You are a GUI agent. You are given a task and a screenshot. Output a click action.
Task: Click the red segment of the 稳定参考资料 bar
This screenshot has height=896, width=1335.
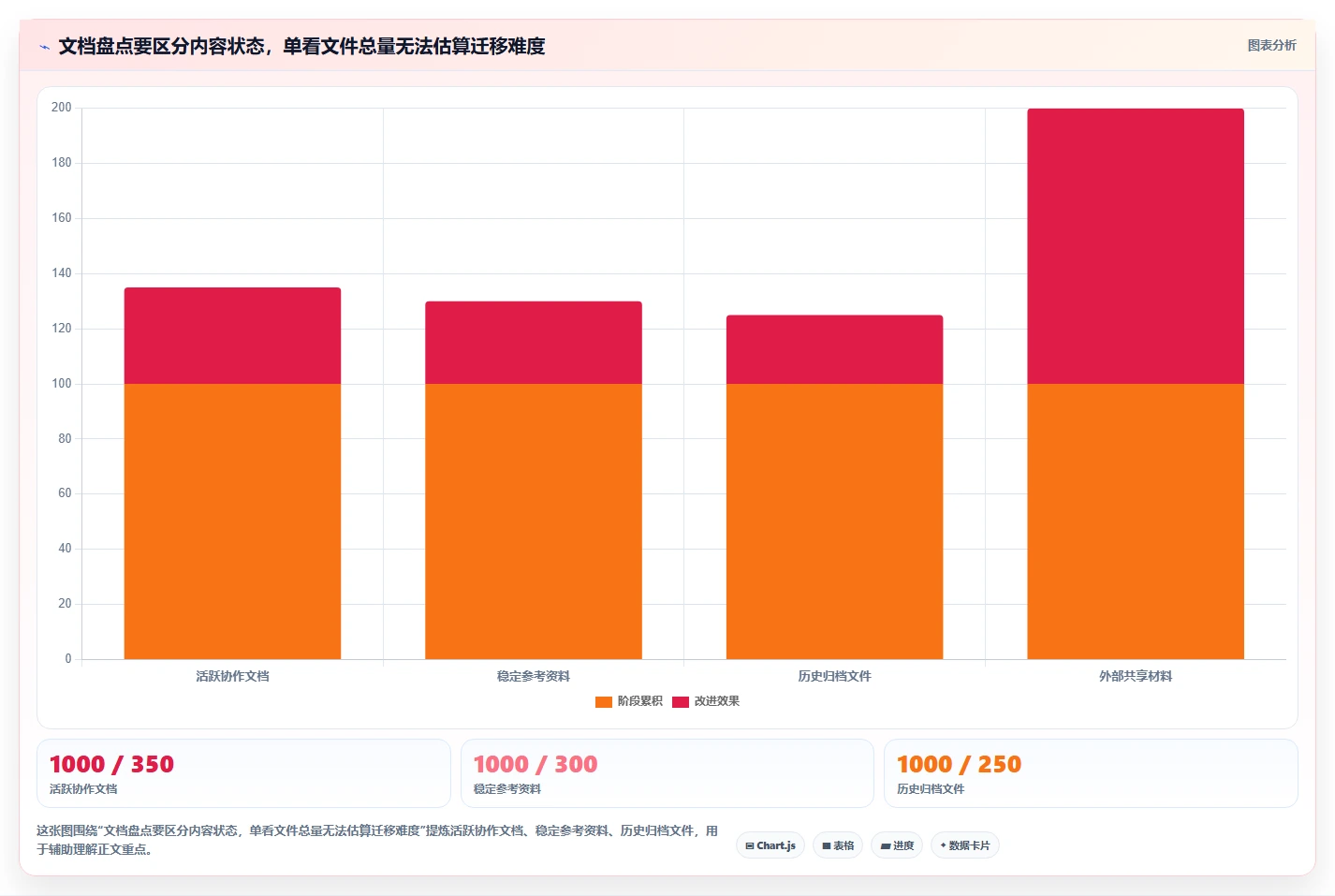point(534,343)
